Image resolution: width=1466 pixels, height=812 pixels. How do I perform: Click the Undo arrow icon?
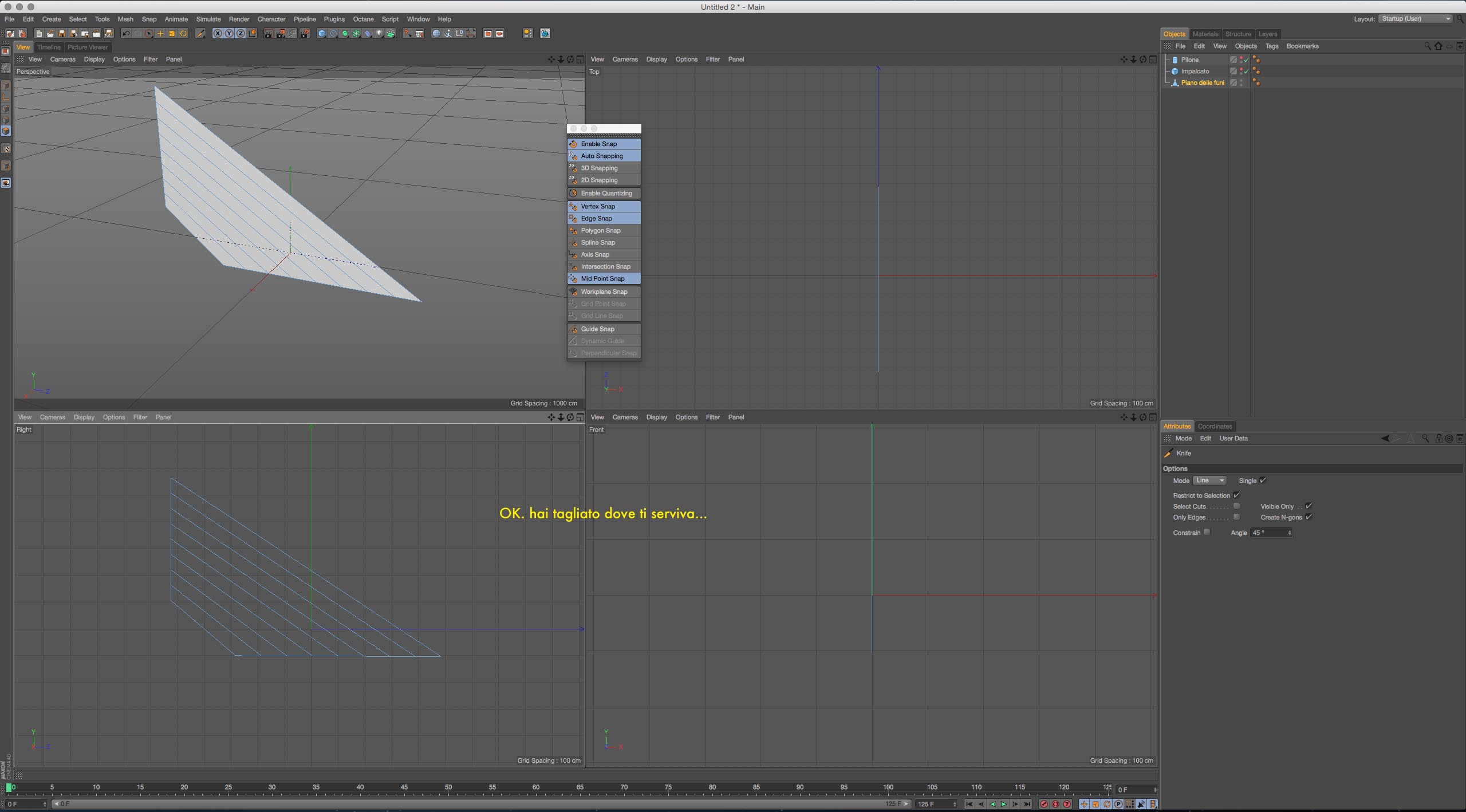[125, 34]
